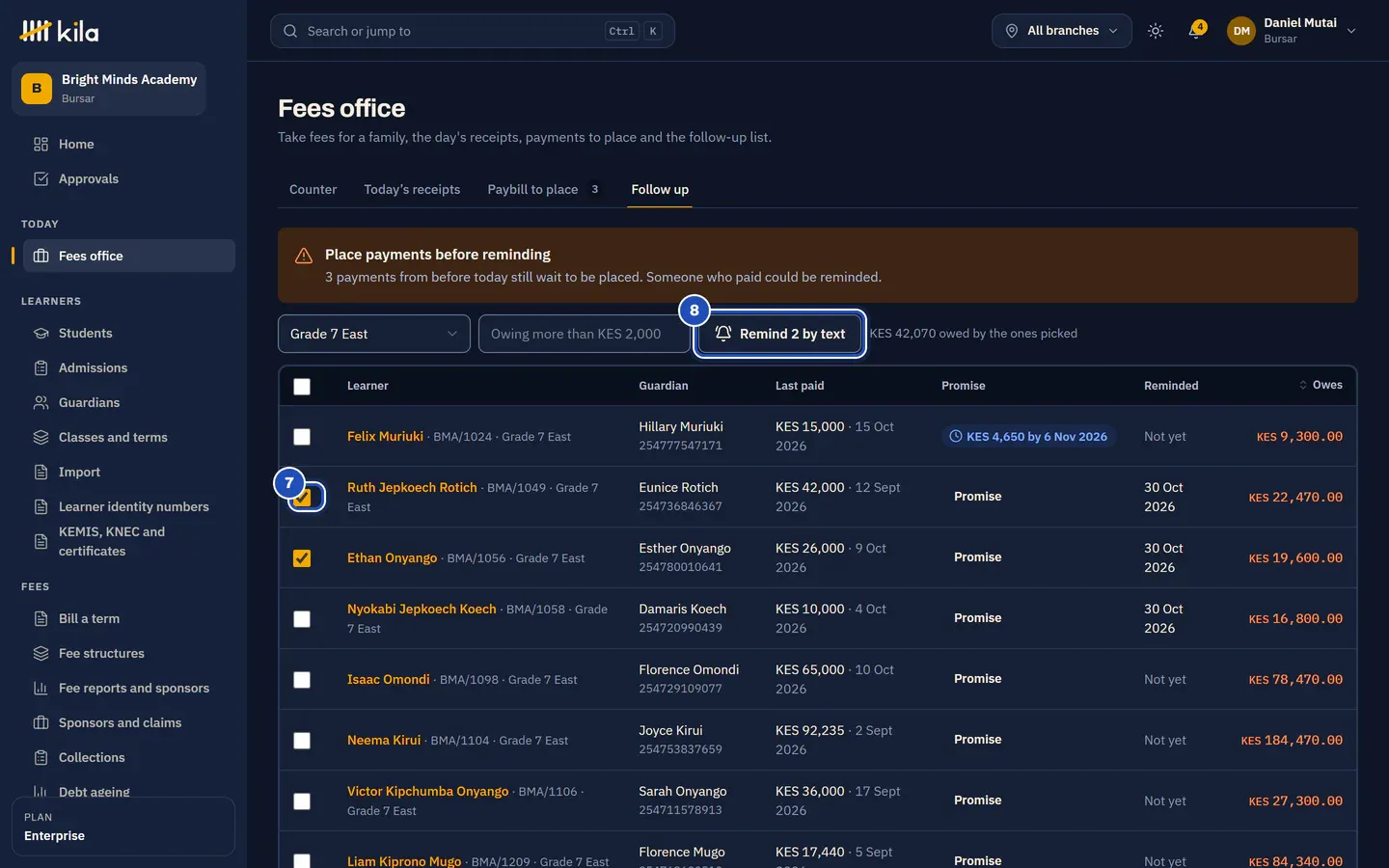
Task: Switch to the Counter tab
Action: [313, 189]
